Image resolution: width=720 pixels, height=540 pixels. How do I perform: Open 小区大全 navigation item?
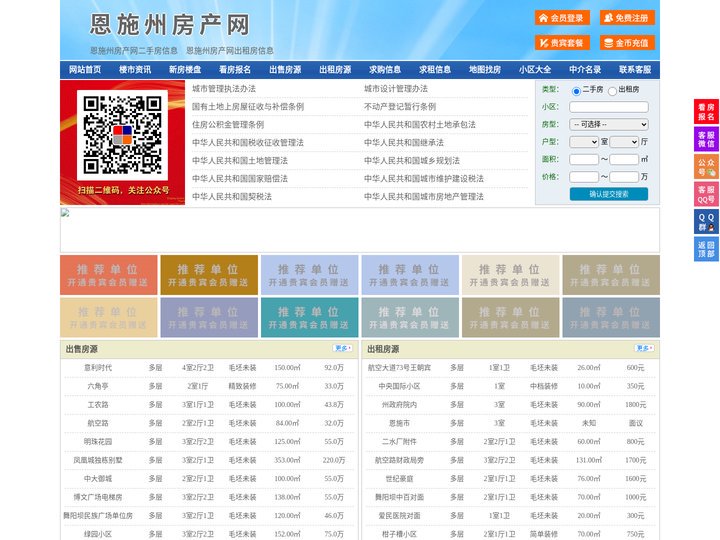coord(535,70)
